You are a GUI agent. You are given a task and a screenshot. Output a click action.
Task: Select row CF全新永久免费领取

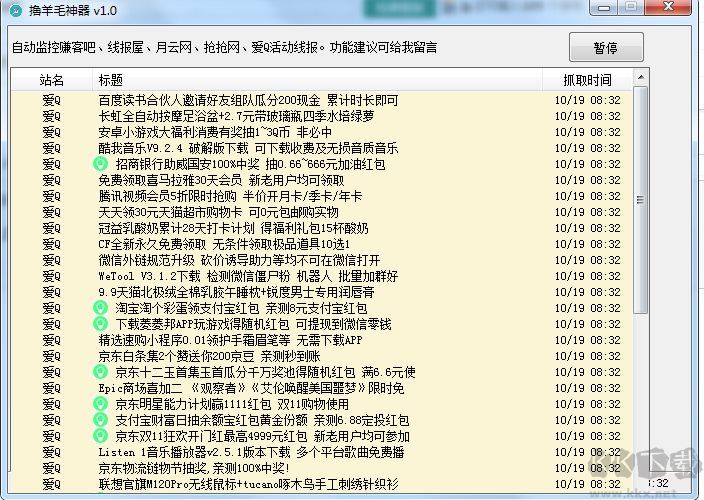coord(322,244)
